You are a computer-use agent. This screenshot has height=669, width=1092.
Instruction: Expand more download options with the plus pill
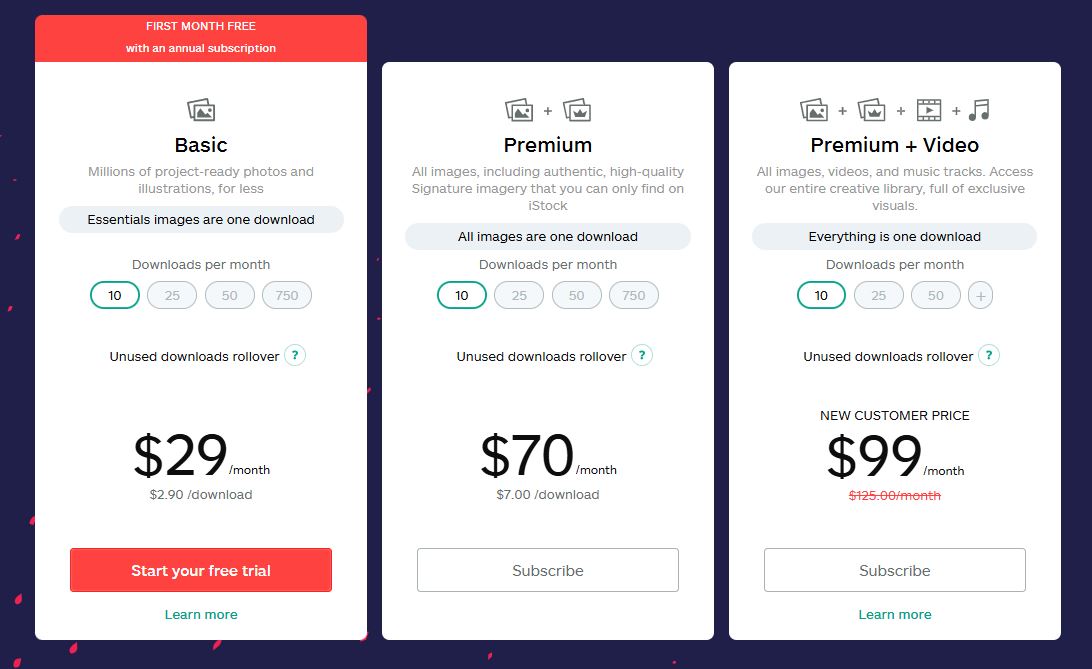pyautogui.click(x=980, y=295)
